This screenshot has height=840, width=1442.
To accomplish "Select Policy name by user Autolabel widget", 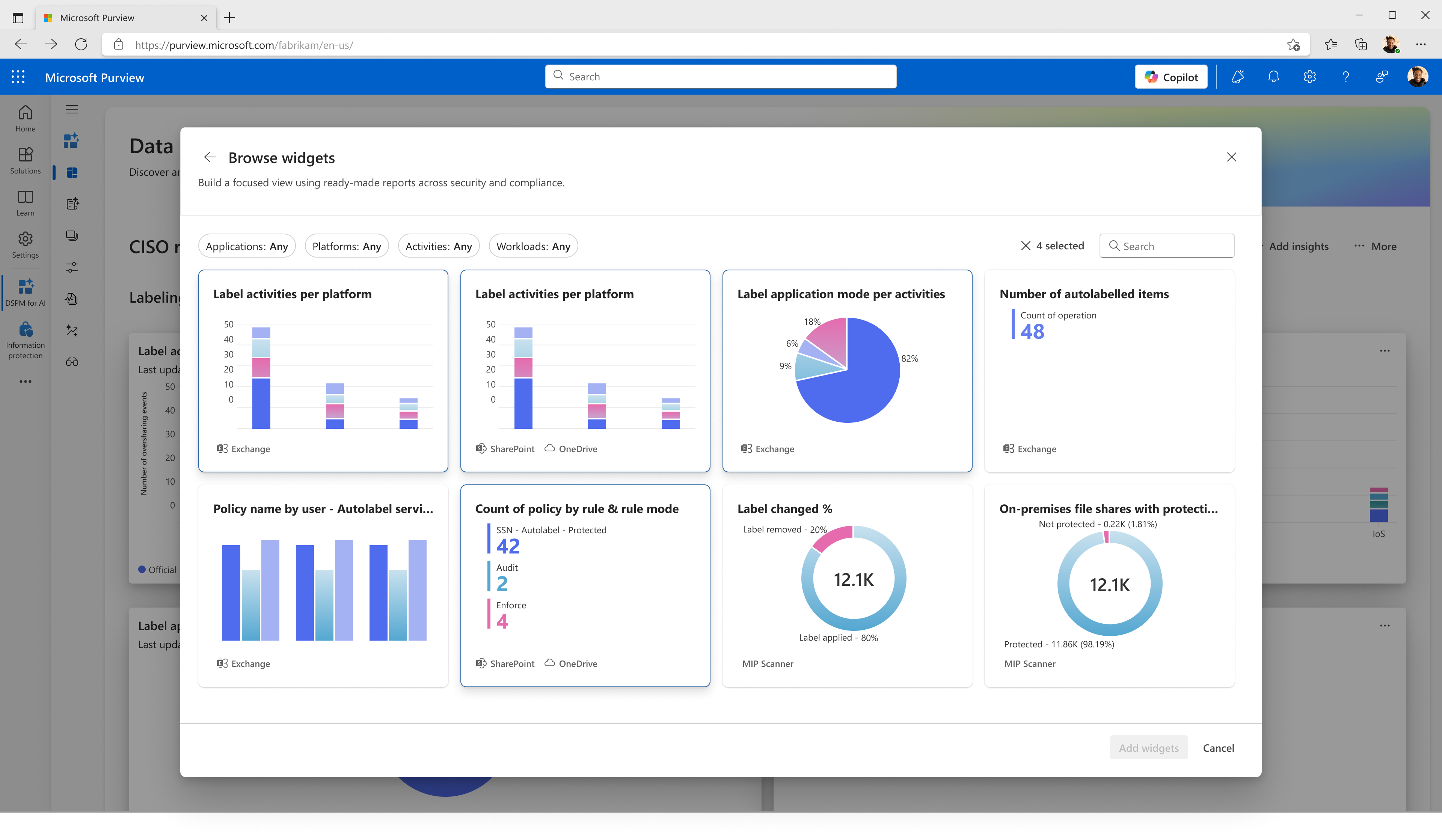I will click(323, 585).
